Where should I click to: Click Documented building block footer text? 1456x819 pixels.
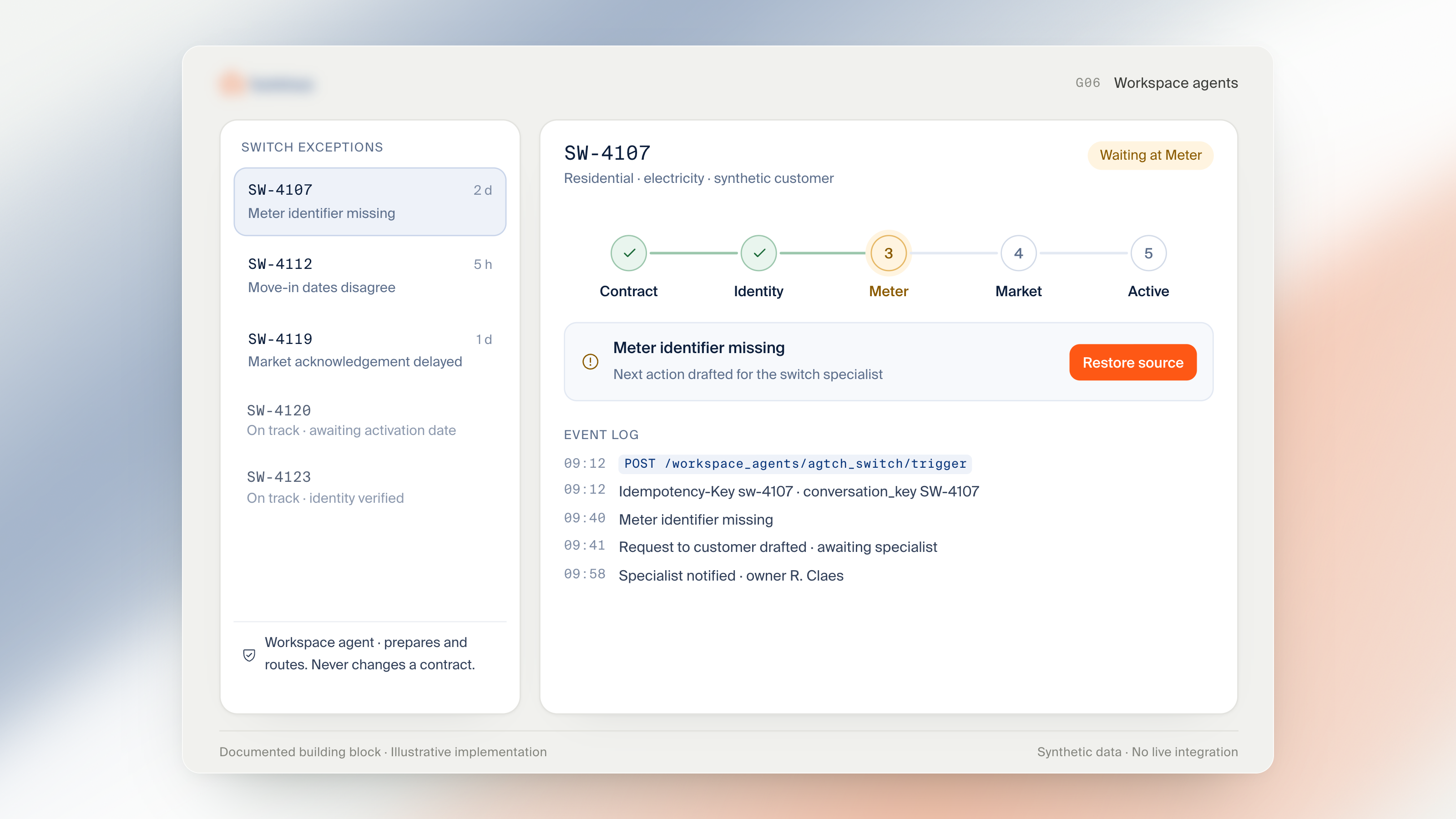383,752
